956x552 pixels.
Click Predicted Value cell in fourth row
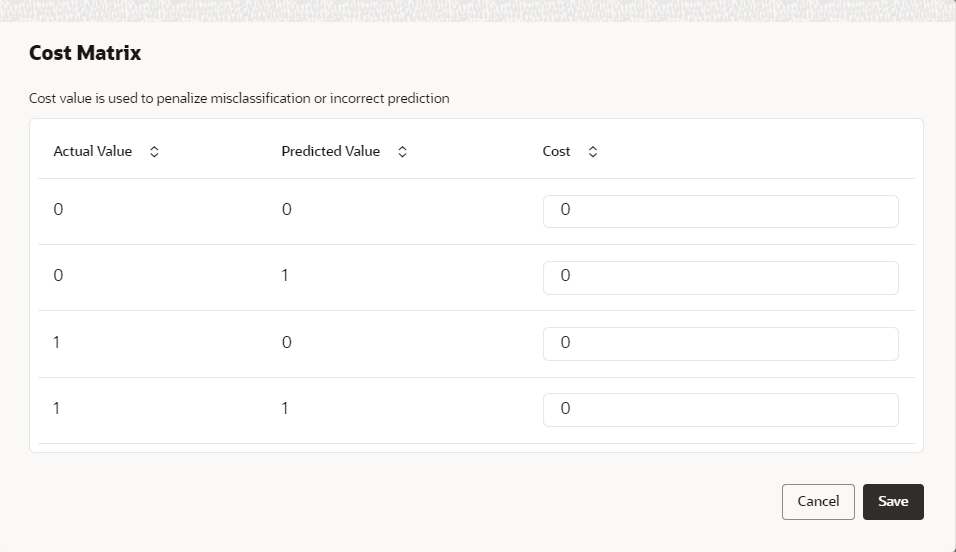click(x=285, y=409)
